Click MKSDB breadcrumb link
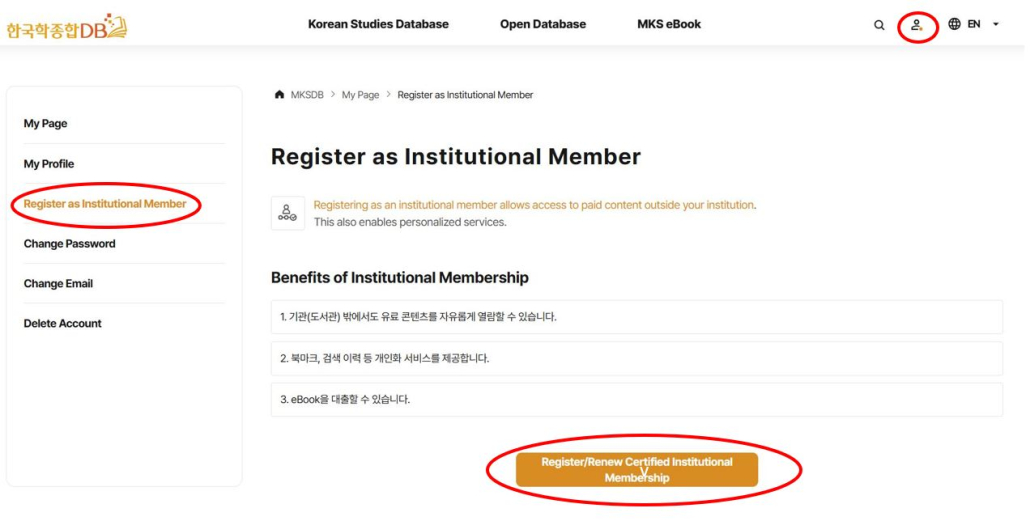This screenshot has width=1030, height=521. click(307, 95)
